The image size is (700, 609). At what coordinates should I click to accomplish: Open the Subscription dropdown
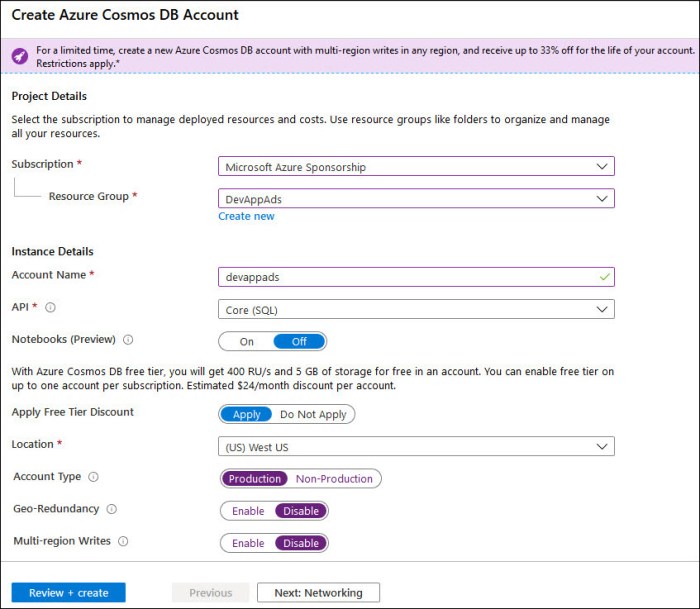click(x=416, y=166)
